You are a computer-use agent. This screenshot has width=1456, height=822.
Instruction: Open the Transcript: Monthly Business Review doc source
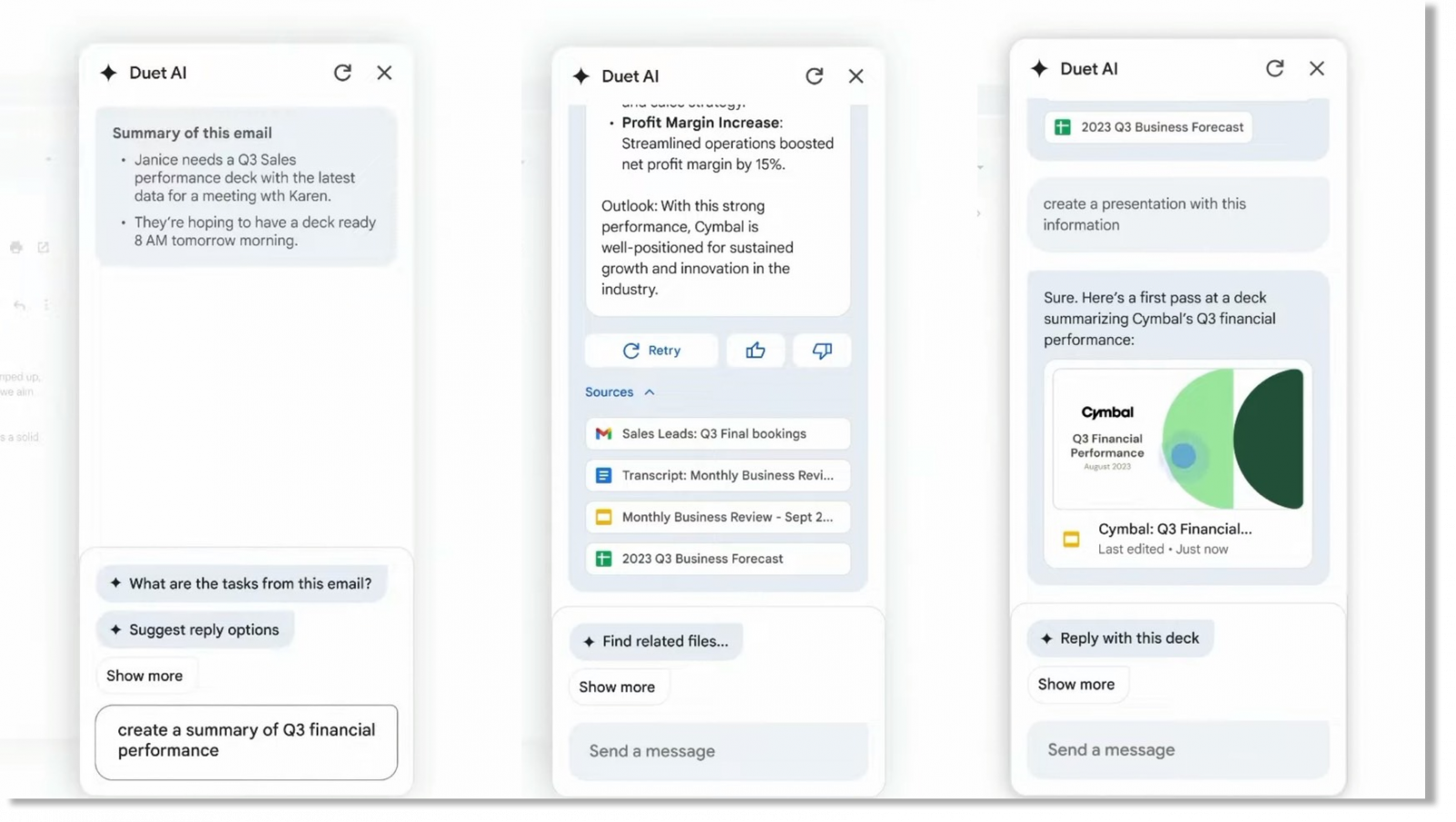coord(717,475)
